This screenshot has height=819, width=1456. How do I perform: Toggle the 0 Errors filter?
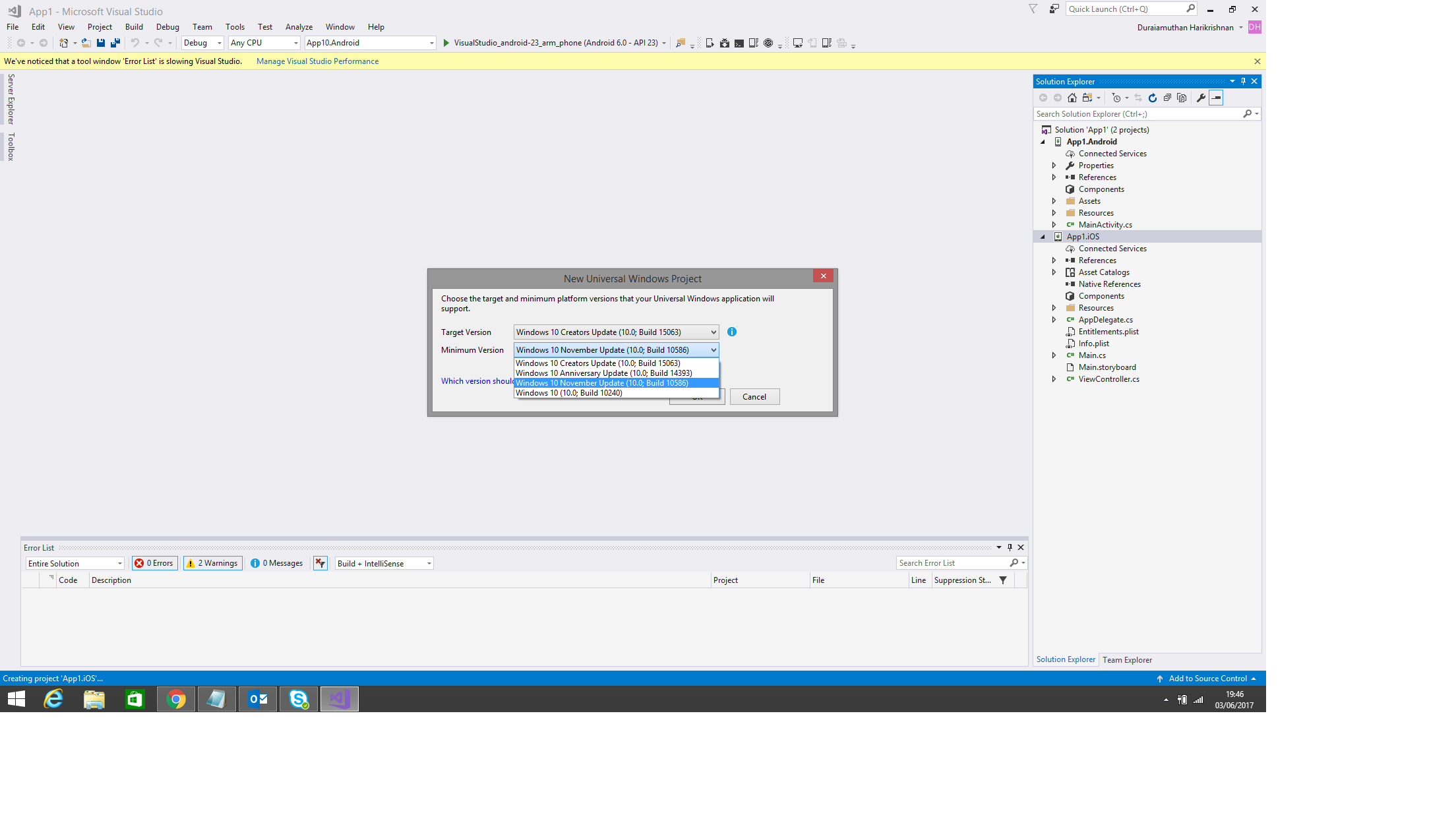point(154,563)
